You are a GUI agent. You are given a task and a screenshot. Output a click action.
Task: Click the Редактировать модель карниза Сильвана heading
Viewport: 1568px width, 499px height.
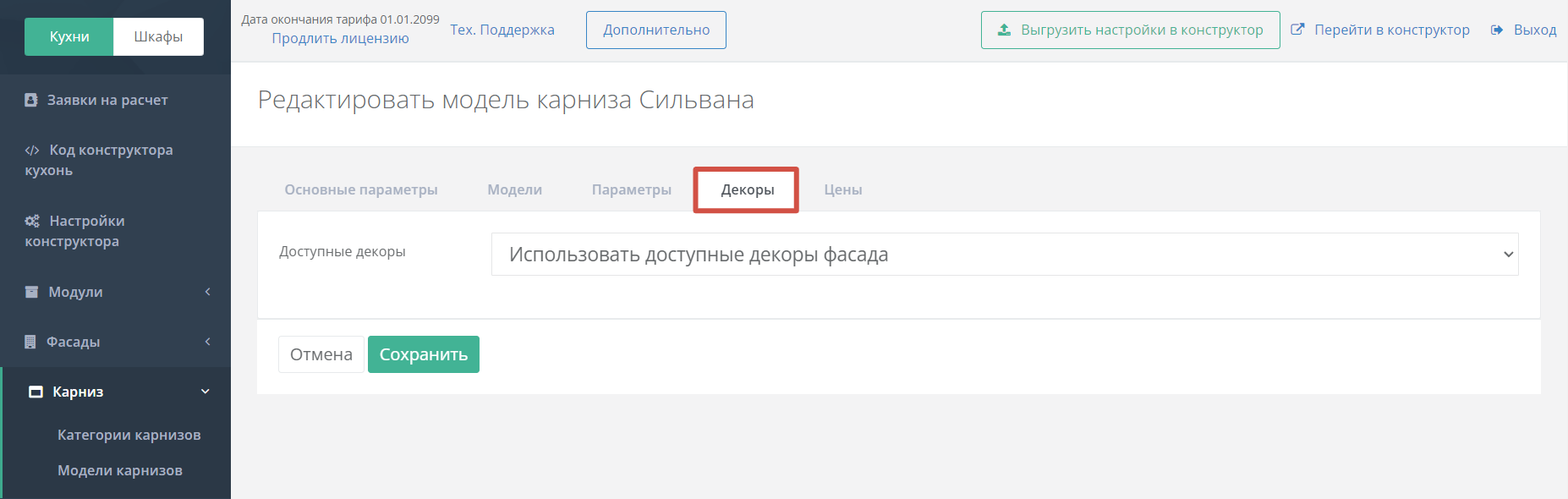click(506, 100)
